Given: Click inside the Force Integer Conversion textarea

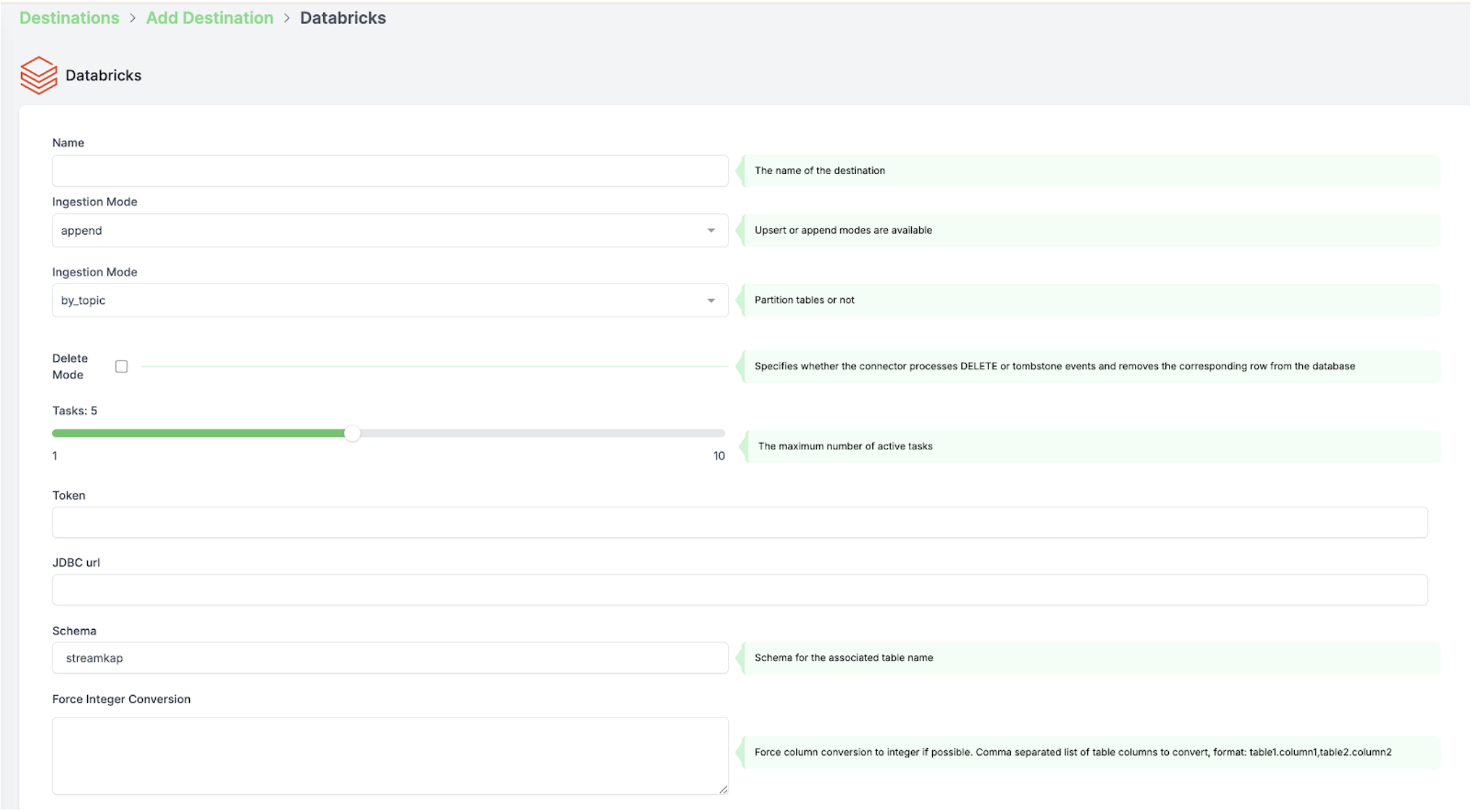Looking at the screenshot, I should tap(390, 756).
